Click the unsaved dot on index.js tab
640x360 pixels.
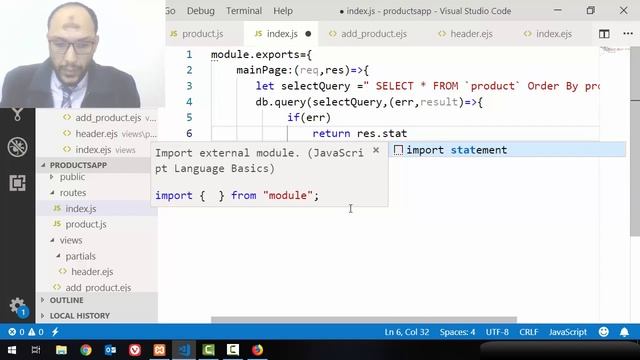308,34
